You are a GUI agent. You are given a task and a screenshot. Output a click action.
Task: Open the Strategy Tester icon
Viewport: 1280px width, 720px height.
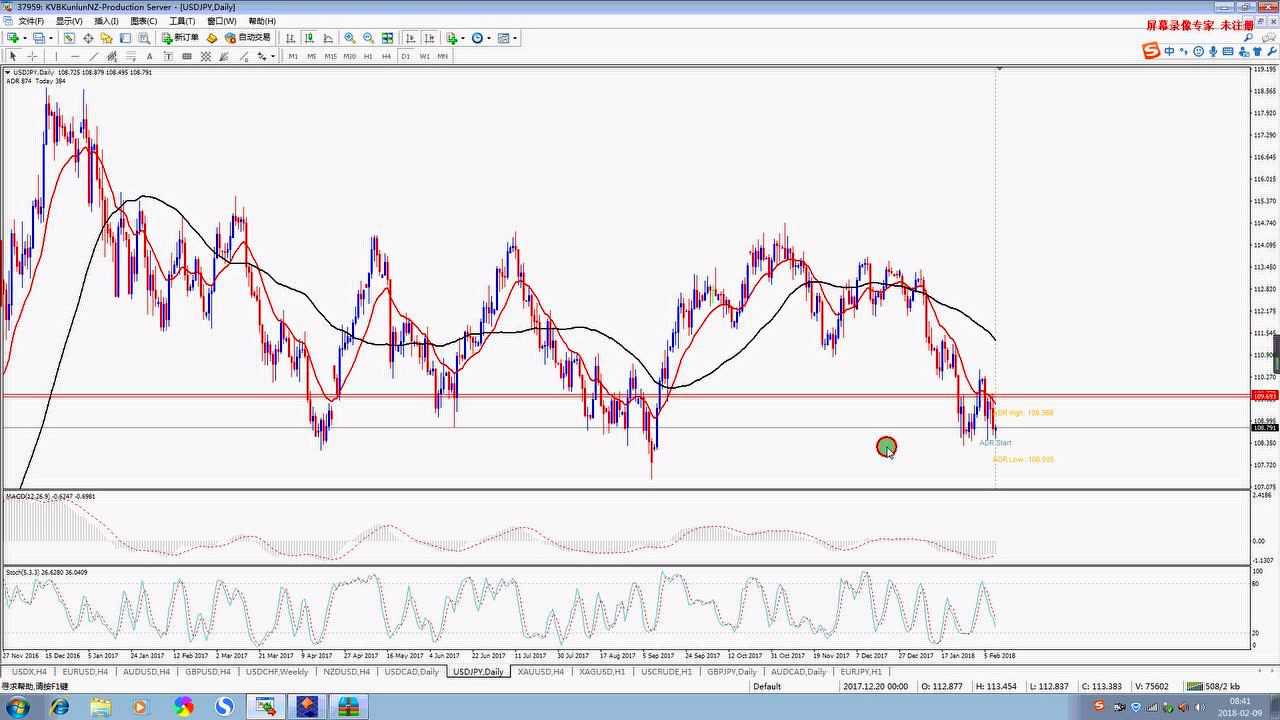[x=144, y=38]
